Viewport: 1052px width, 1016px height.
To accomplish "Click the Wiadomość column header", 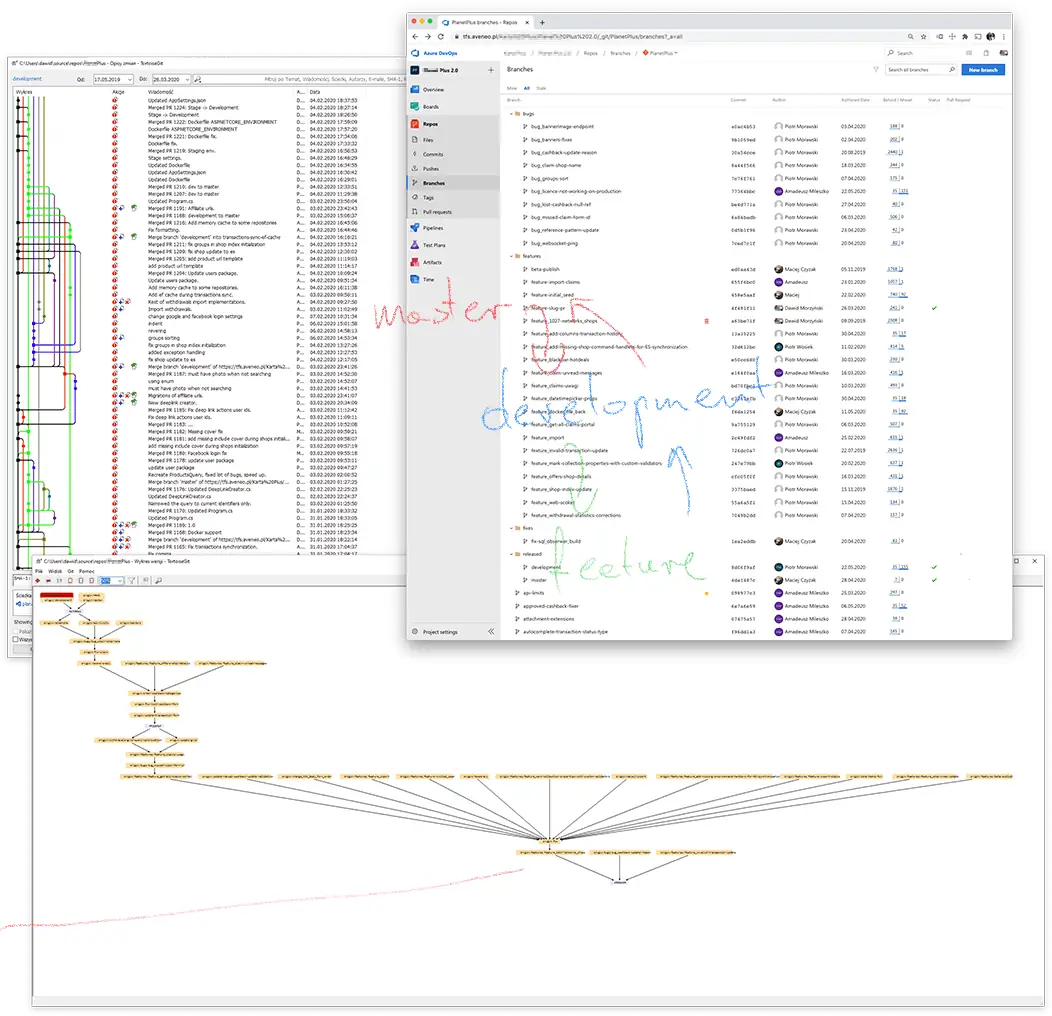I will (161, 92).
